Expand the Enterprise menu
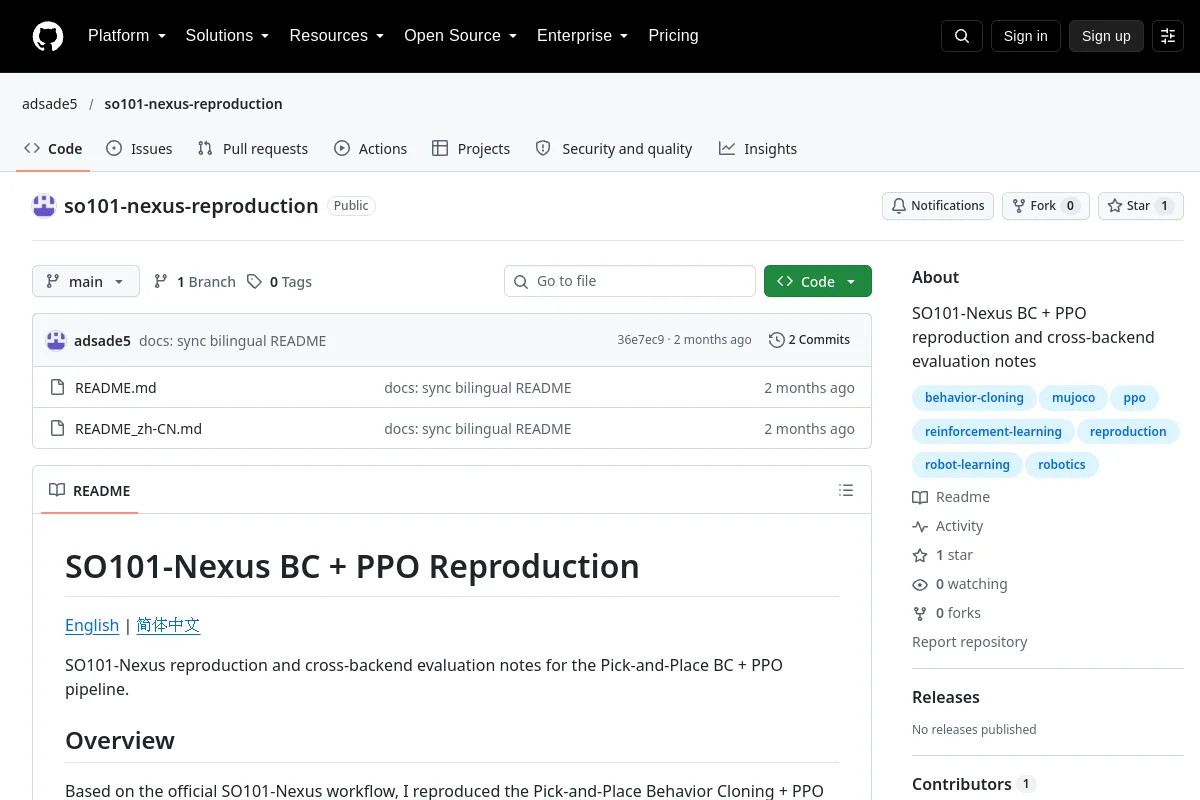 [x=582, y=36]
